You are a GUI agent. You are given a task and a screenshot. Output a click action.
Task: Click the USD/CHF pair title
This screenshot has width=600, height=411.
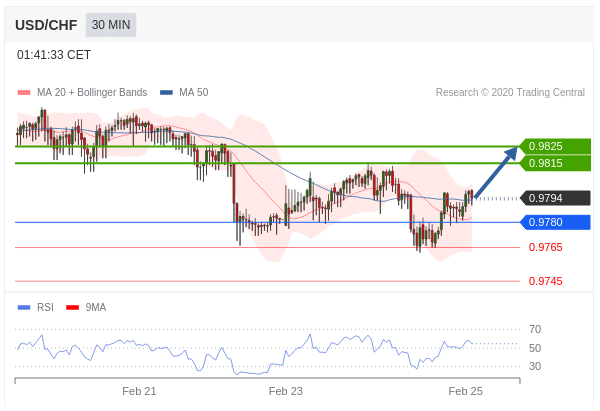pyautogui.click(x=46, y=25)
